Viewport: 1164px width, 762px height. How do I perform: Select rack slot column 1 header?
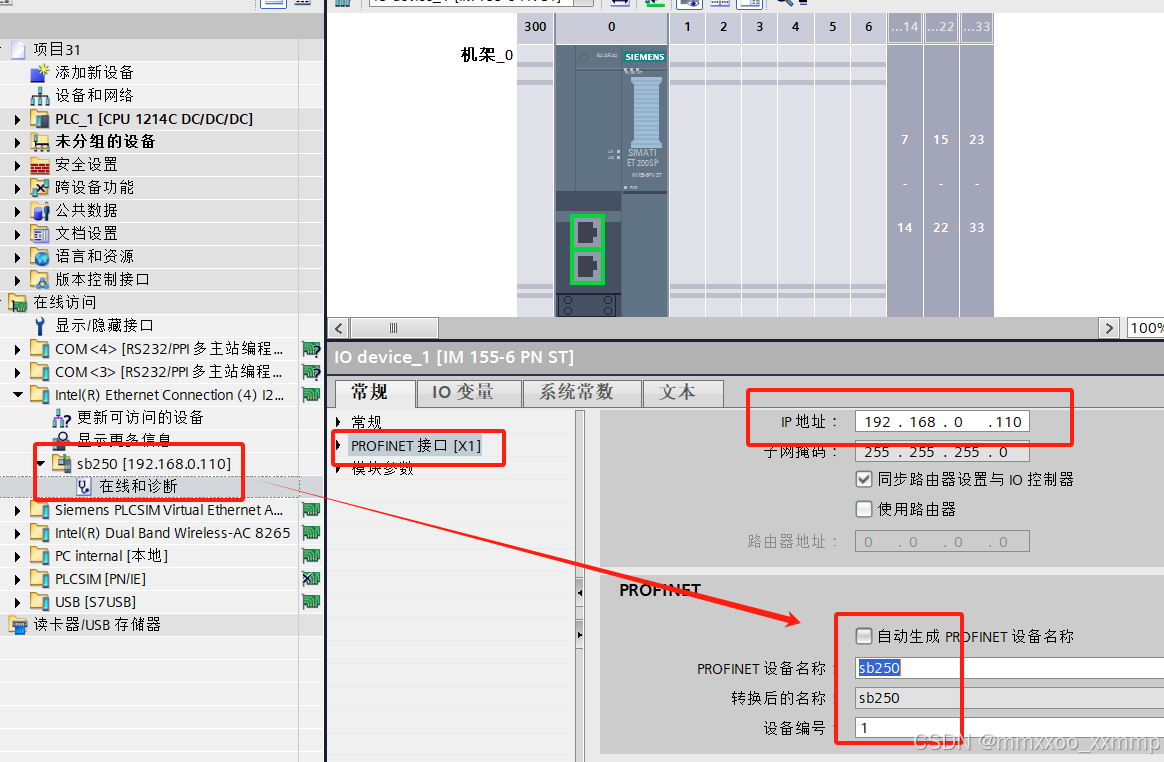click(687, 27)
